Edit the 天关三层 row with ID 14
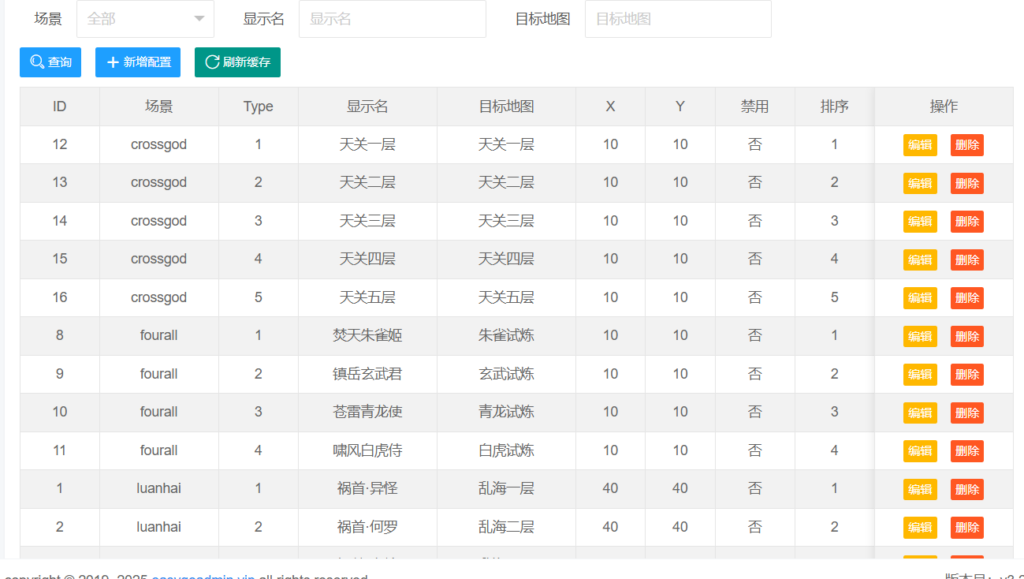Image resolution: width=1024 pixels, height=579 pixels. (920, 221)
